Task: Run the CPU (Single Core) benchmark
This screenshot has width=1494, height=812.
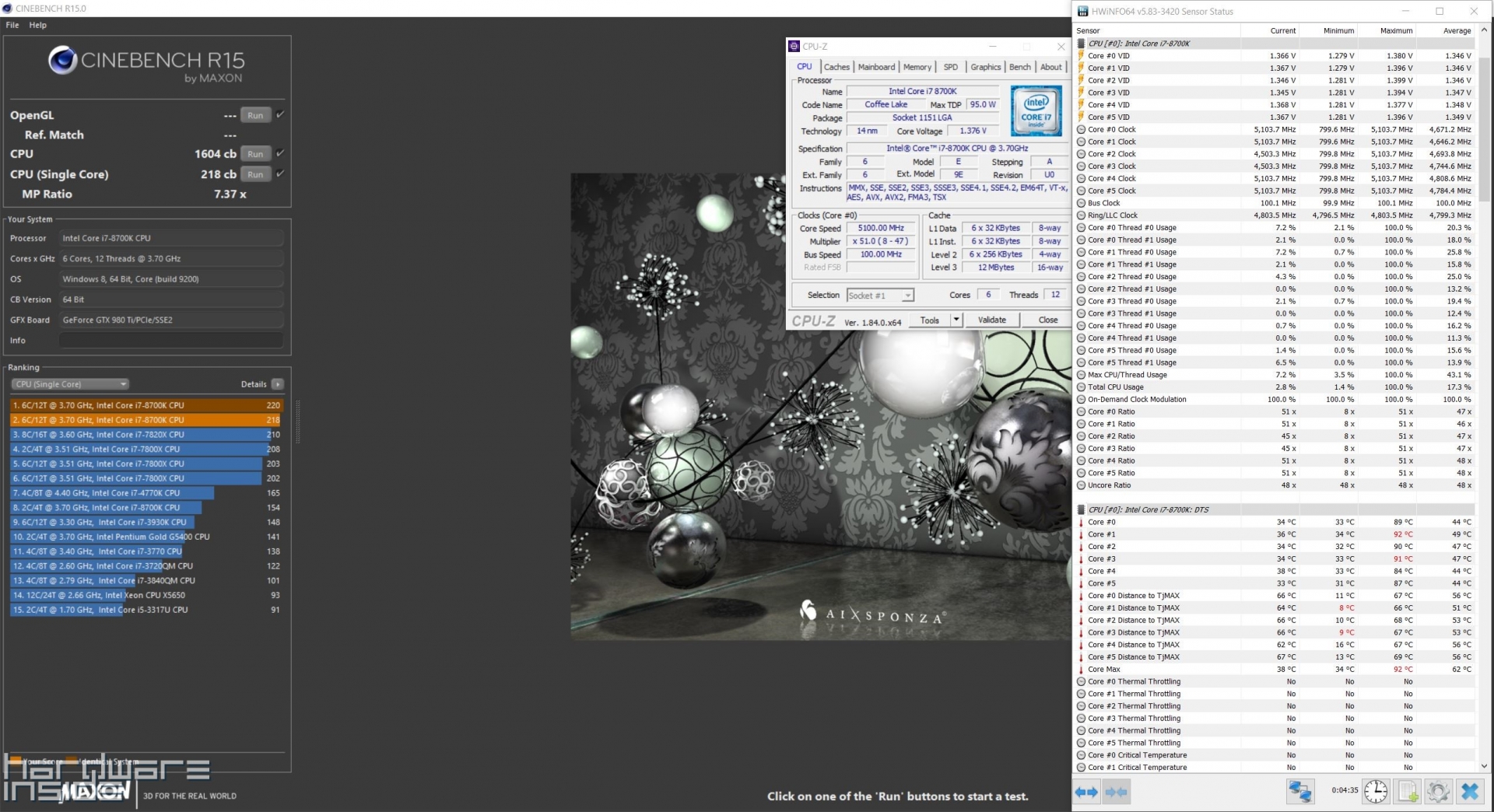Action: click(x=256, y=174)
